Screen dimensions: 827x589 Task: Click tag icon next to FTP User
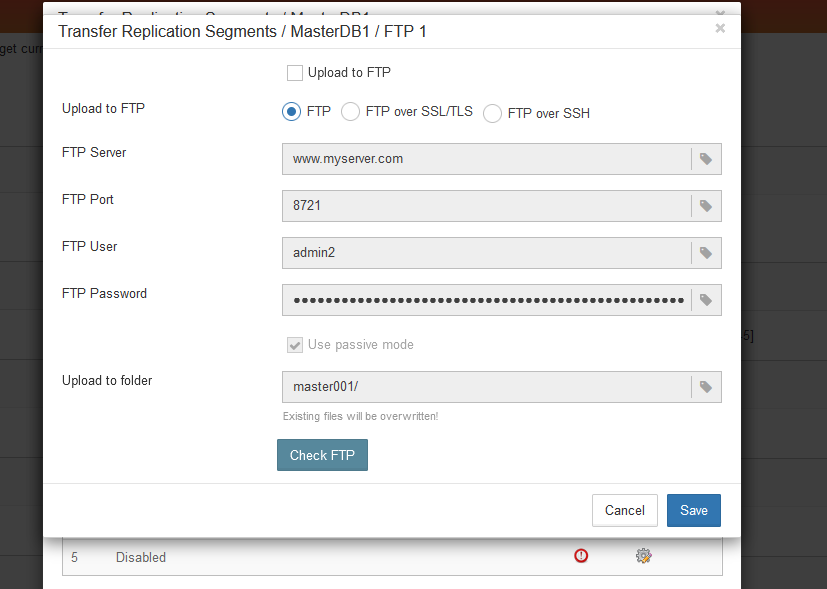[x=706, y=253]
